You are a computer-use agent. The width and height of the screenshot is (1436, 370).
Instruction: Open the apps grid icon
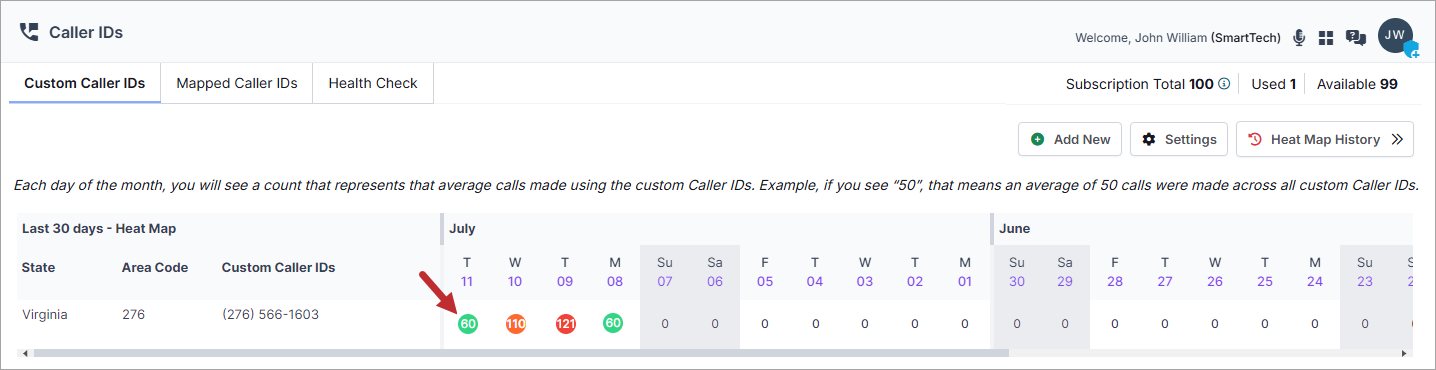[x=1327, y=38]
